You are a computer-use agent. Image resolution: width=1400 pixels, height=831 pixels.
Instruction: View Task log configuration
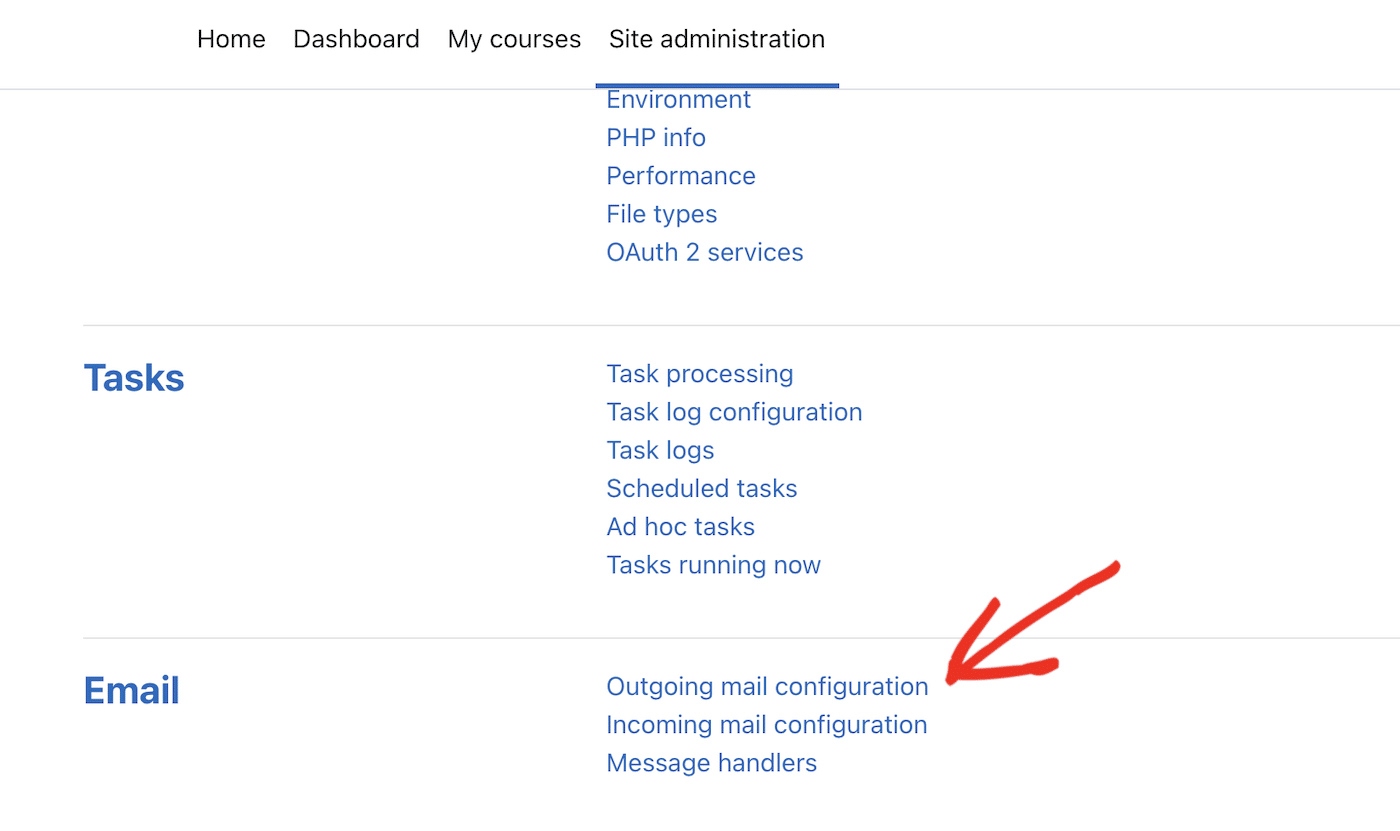coord(734,411)
